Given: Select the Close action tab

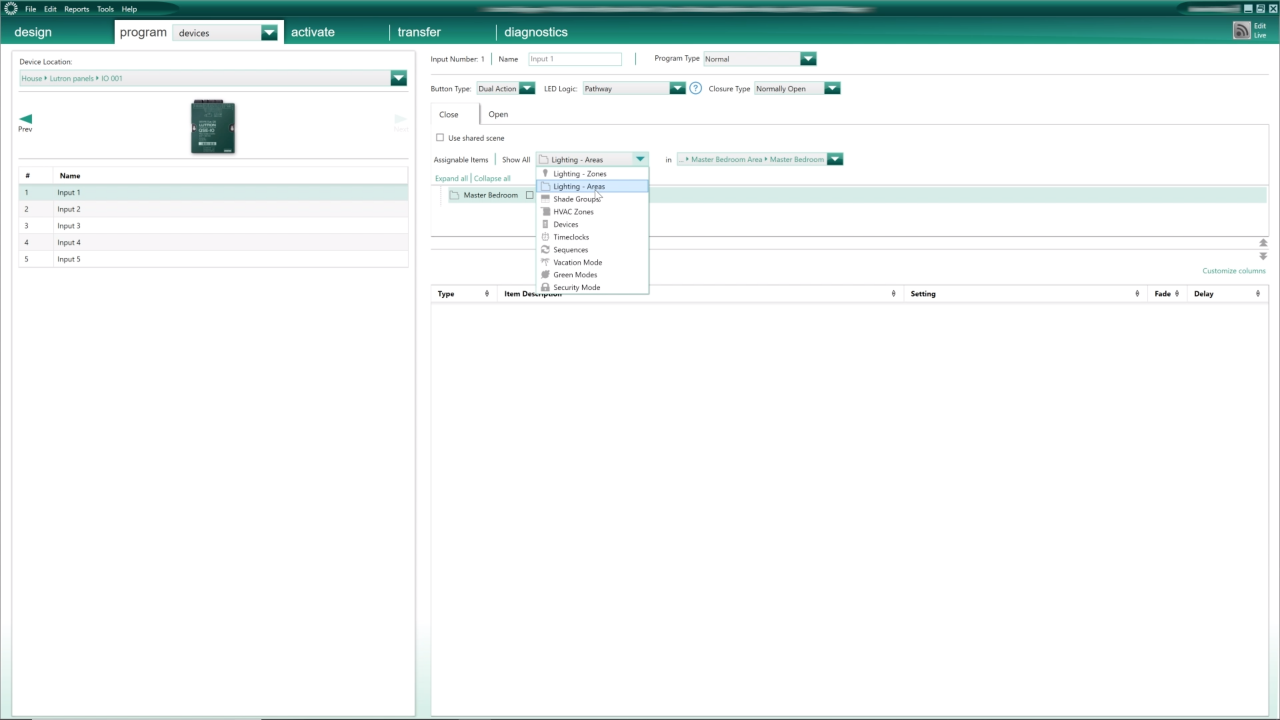Looking at the screenshot, I should [x=449, y=114].
